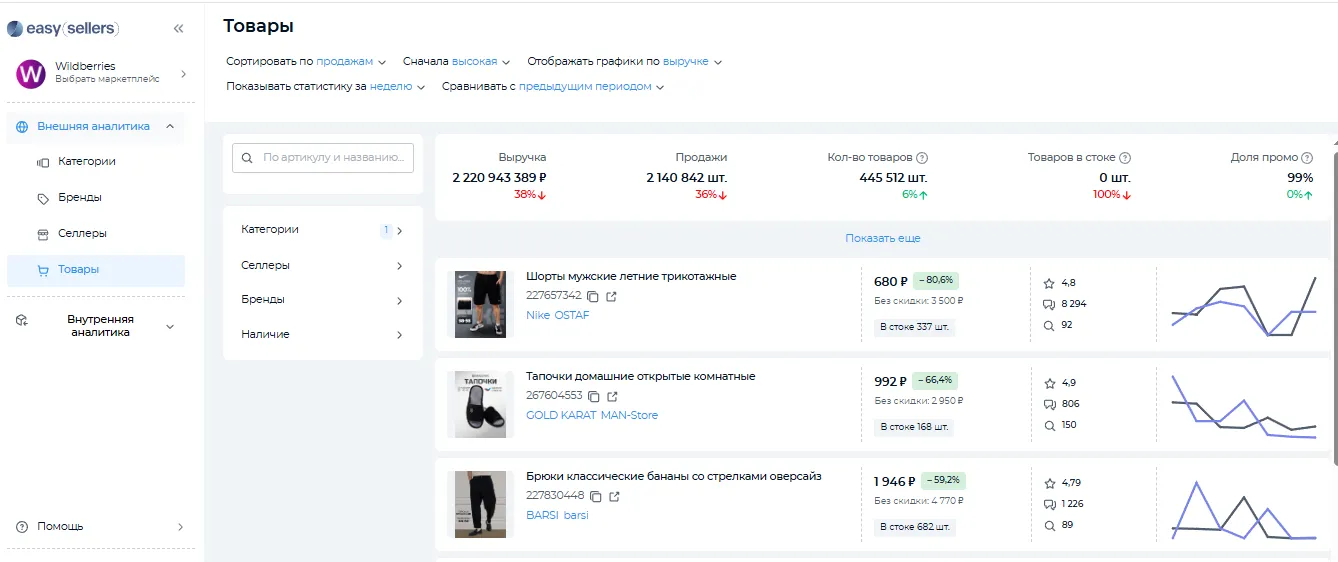This screenshot has height=562, width=1338.
Task: Go to Селлеры in the sidebar
Action: [82, 234]
